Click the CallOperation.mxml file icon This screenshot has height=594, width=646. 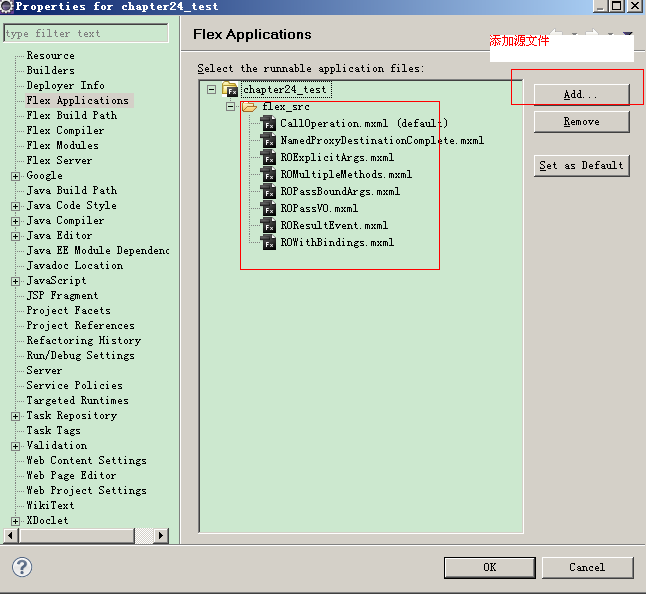(x=268, y=123)
